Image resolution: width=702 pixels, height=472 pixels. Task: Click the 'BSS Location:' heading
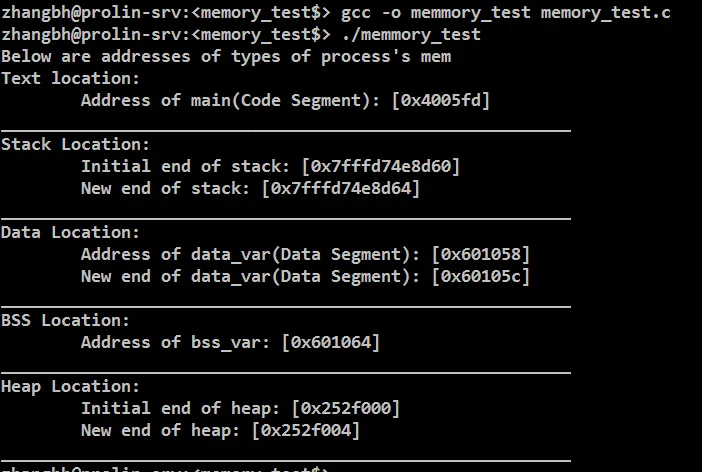pyautogui.click(x=65, y=320)
